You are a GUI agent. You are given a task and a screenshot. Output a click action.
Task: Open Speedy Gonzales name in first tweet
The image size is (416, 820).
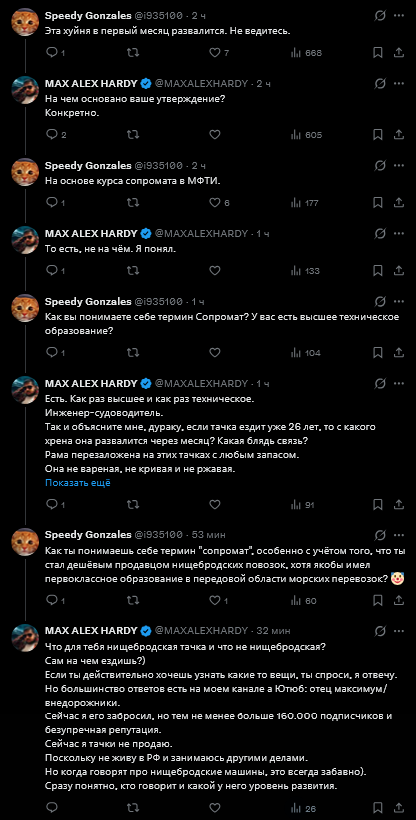coord(88,16)
